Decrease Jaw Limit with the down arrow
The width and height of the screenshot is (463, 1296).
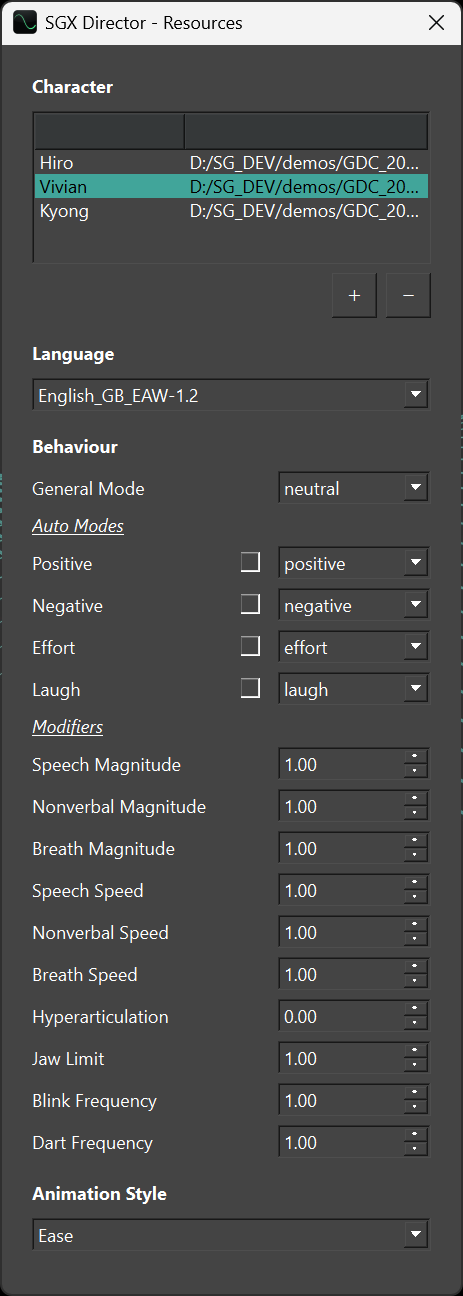416,1066
